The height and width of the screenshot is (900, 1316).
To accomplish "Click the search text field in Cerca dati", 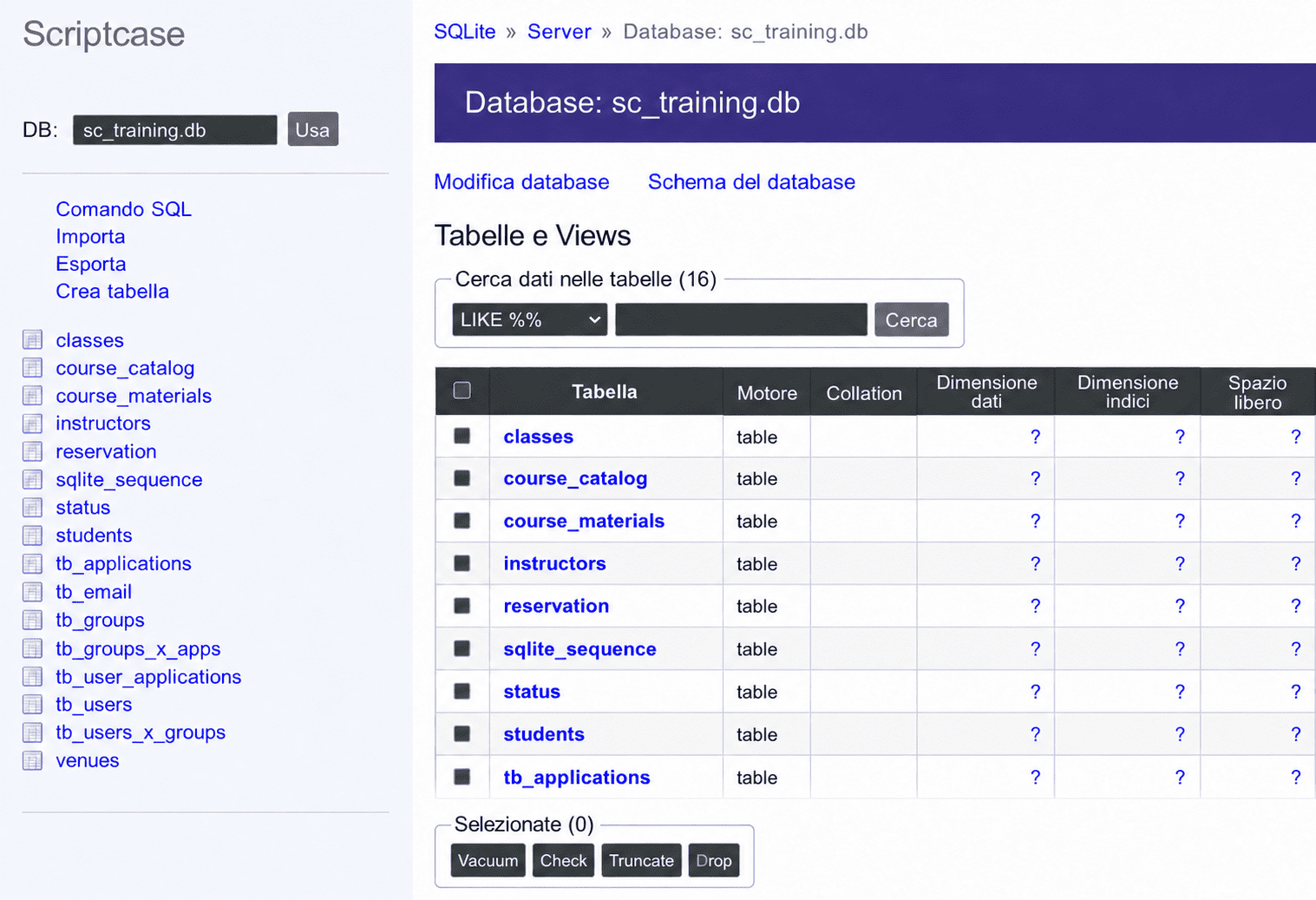I will tap(741, 319).
